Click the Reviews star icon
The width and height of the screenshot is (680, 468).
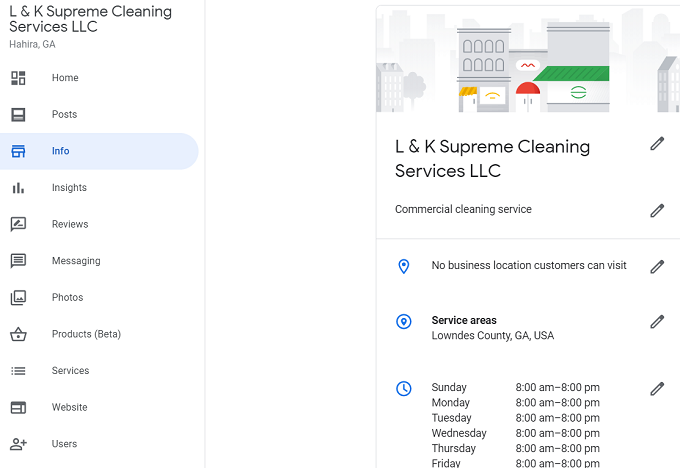(x=18, y=225)
